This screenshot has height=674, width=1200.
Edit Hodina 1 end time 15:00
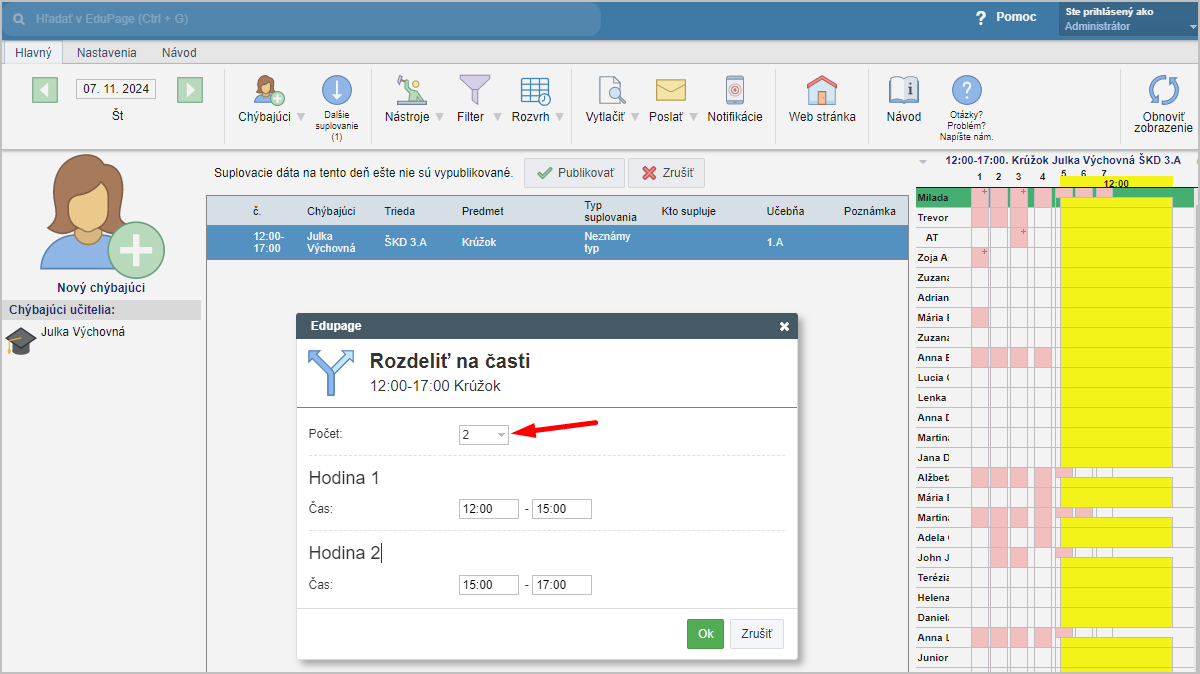tap(562, 509)
